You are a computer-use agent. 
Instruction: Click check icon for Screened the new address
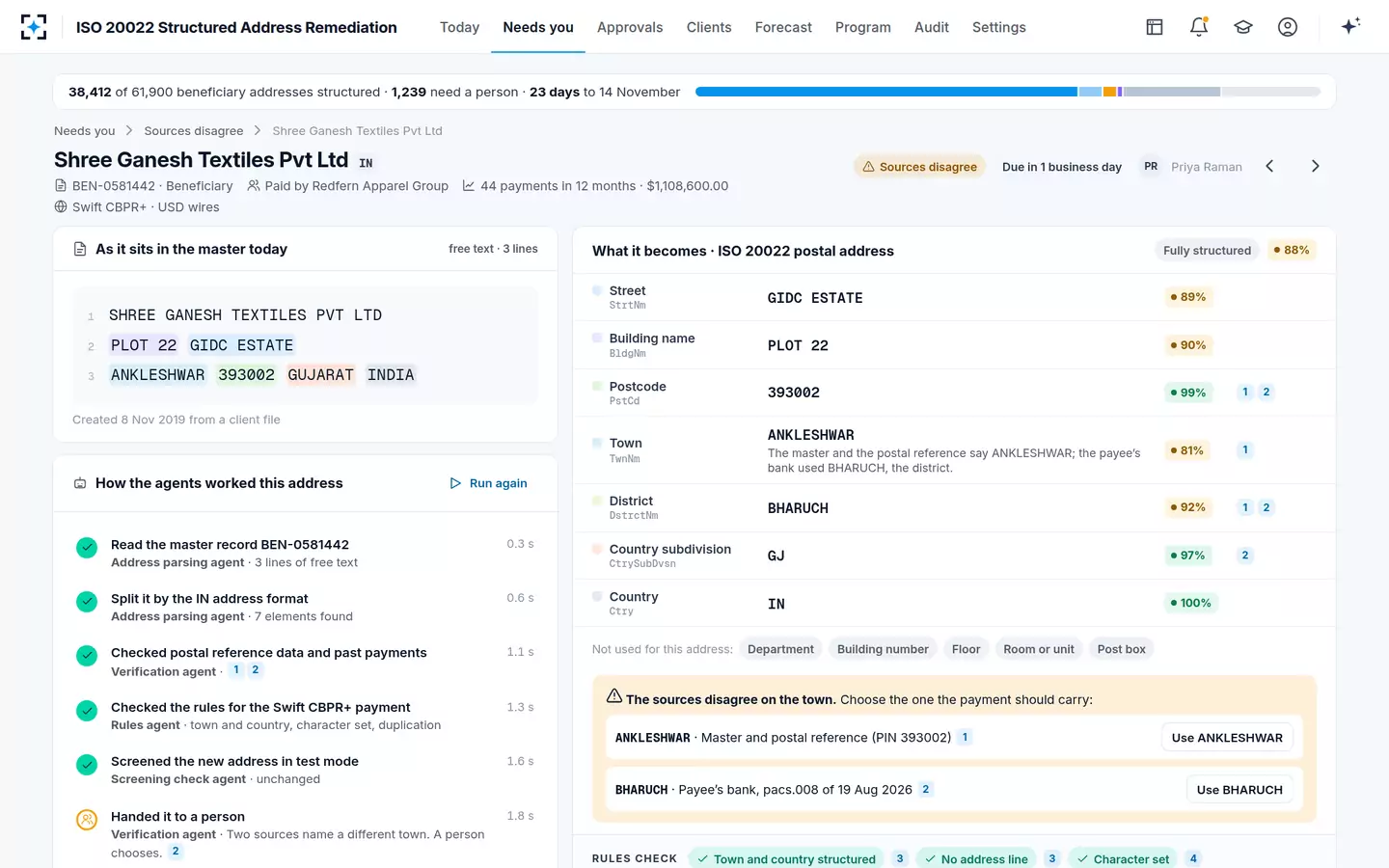87,765
